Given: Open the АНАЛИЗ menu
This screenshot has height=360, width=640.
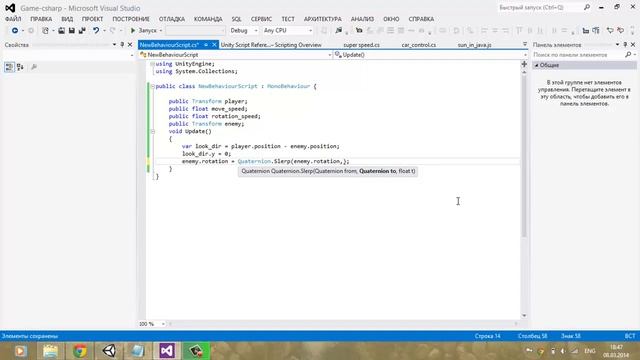Looking at the screenshot, I should [x=362, y=19].
